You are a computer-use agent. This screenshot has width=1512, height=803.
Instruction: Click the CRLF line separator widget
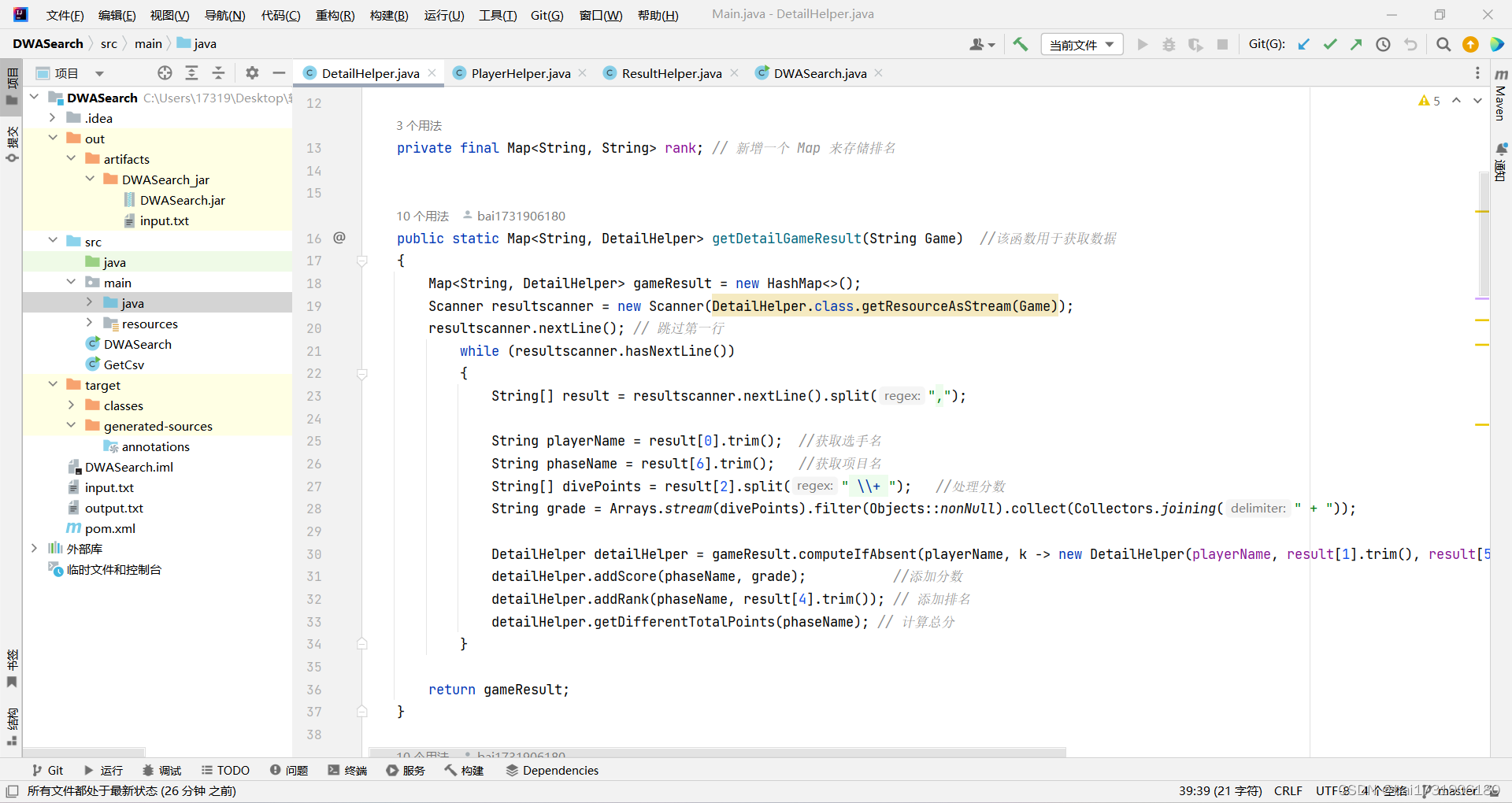coord(1288,790)
